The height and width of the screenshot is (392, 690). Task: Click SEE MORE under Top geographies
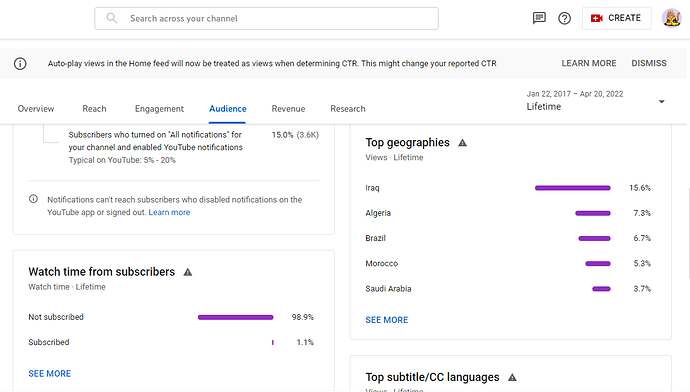click(387, 320)
